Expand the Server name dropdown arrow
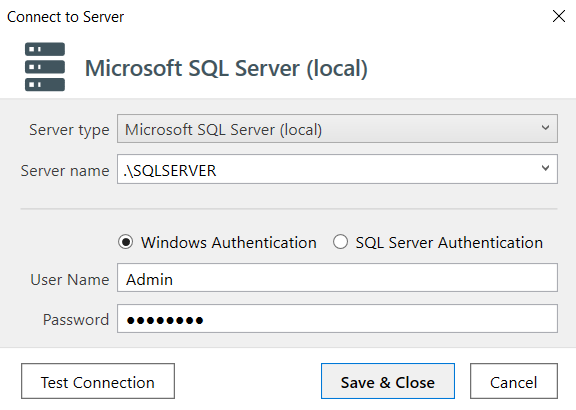 (x=546, y=168)
